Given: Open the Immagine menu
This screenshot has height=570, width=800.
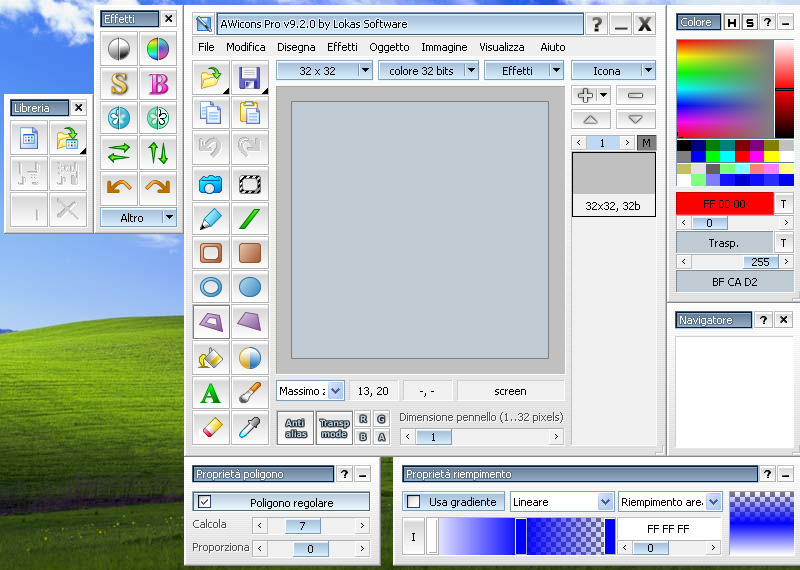Looking at the screenshot, I should click(444, 47).
